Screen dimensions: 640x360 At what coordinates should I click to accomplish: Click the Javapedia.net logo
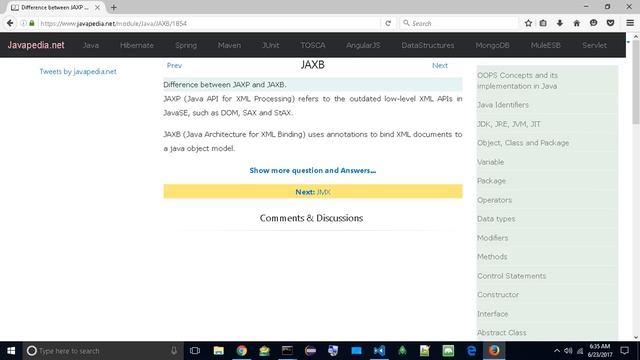click(36, 45)
